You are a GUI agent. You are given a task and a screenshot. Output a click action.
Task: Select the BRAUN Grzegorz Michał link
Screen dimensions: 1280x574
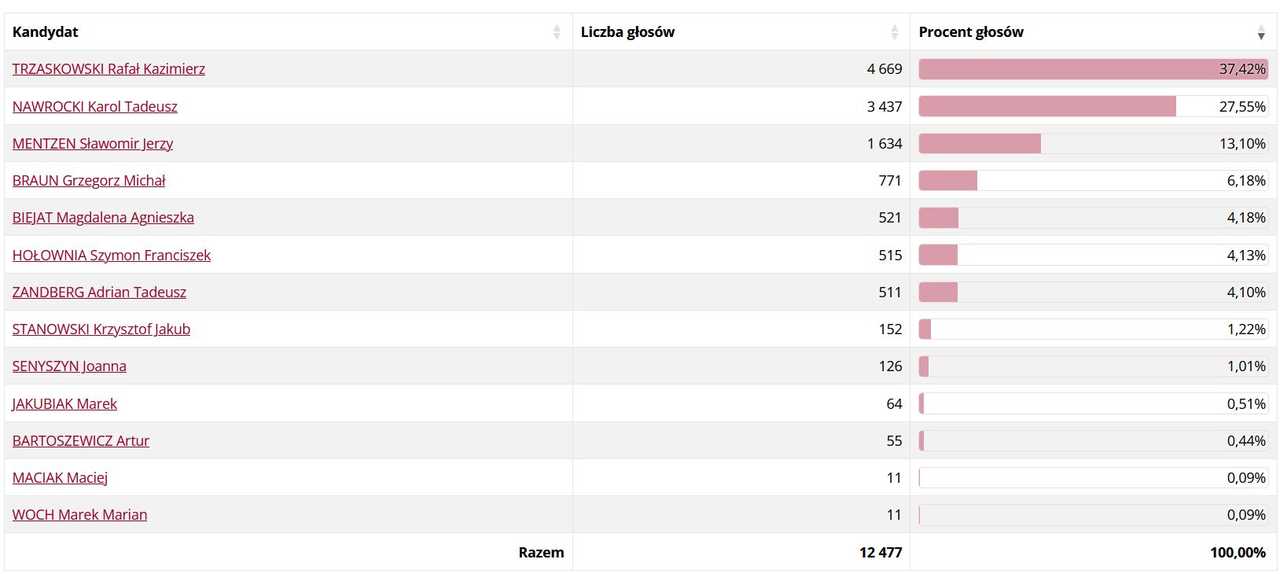coord(89,180)
